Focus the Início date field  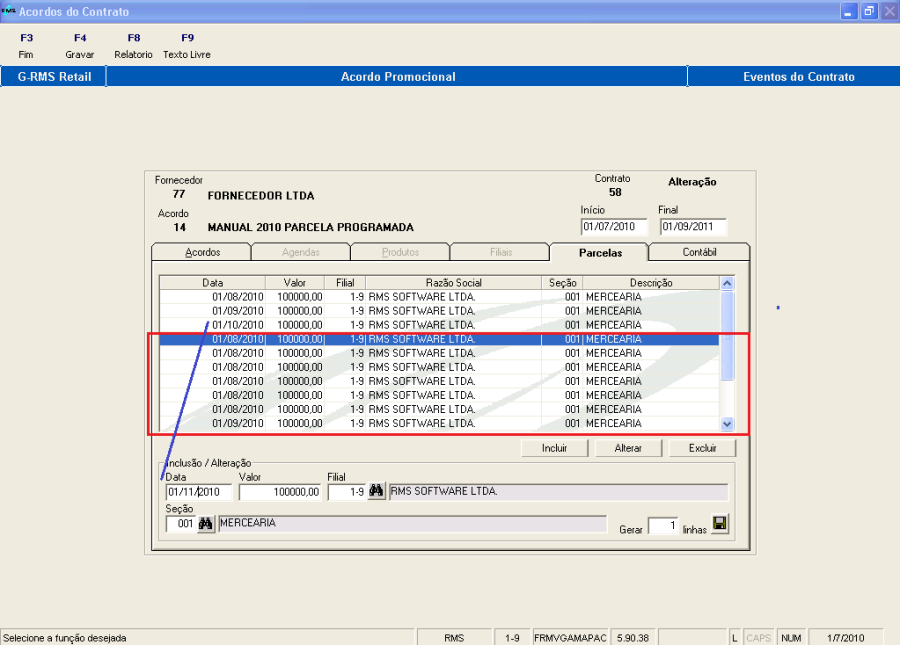[x=614, y=227]
